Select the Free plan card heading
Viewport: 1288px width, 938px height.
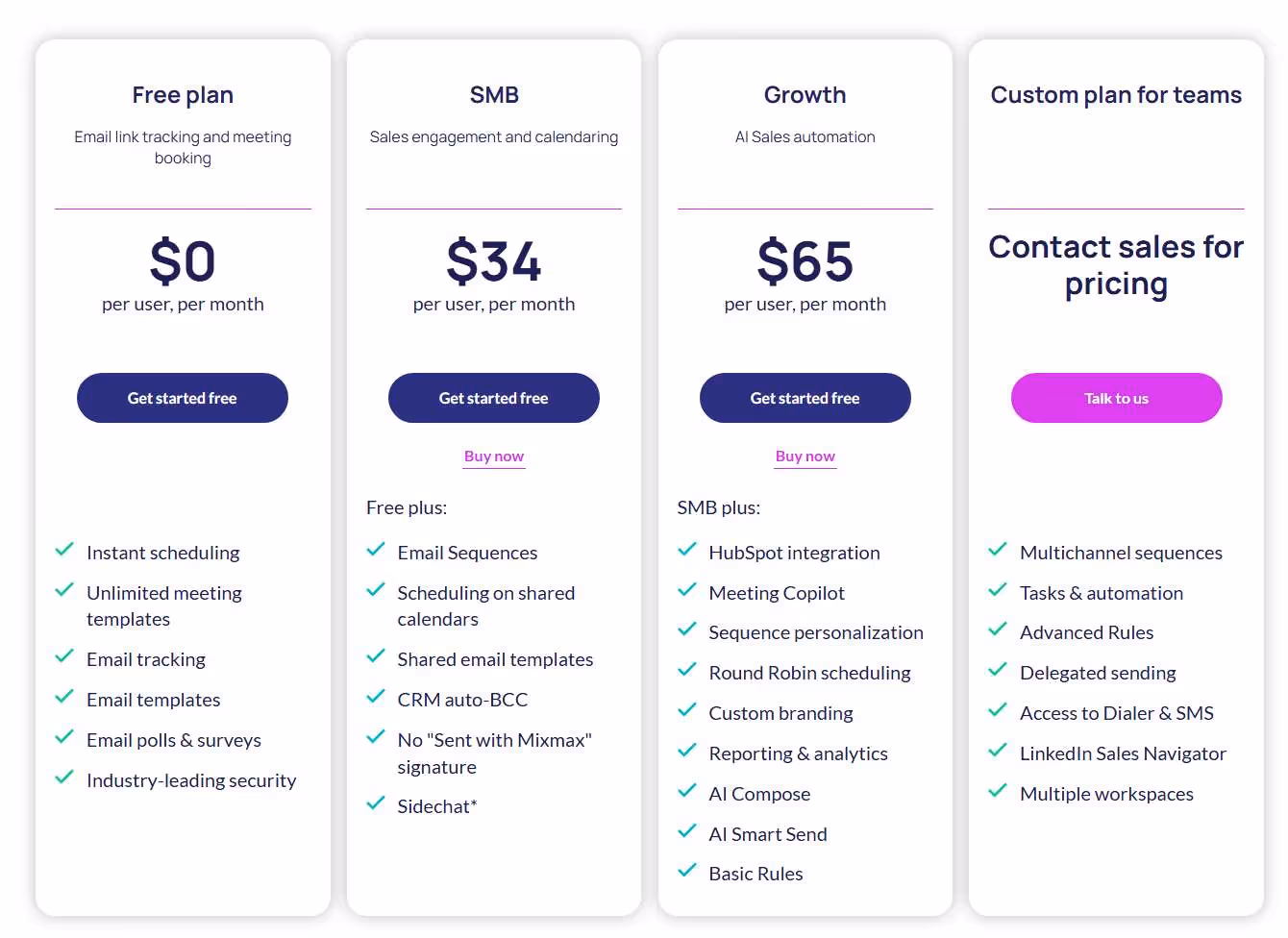182,94
